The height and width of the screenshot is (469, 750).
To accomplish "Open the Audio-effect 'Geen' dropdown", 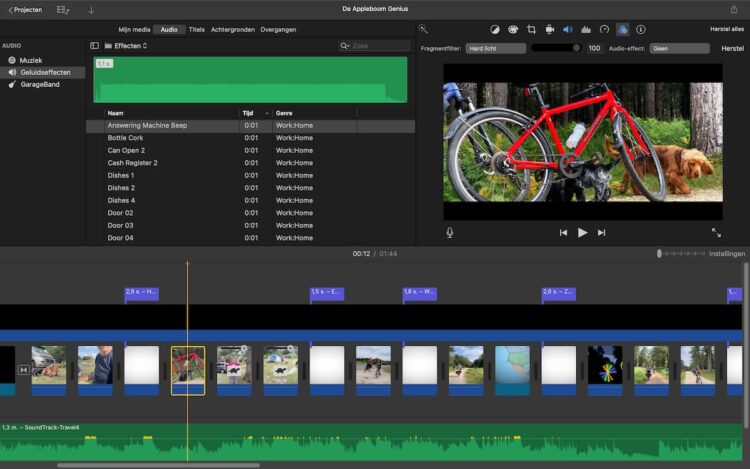I will point(679,48).
